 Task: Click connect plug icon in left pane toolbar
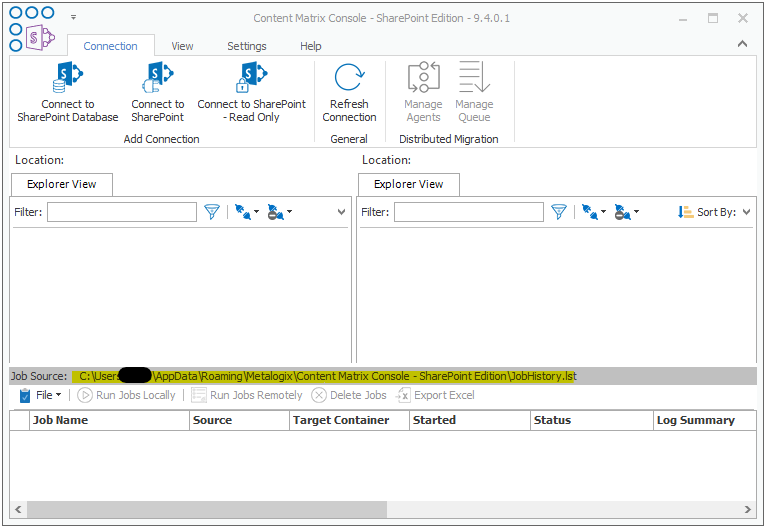pyautogui.click(x=243, y=212)
